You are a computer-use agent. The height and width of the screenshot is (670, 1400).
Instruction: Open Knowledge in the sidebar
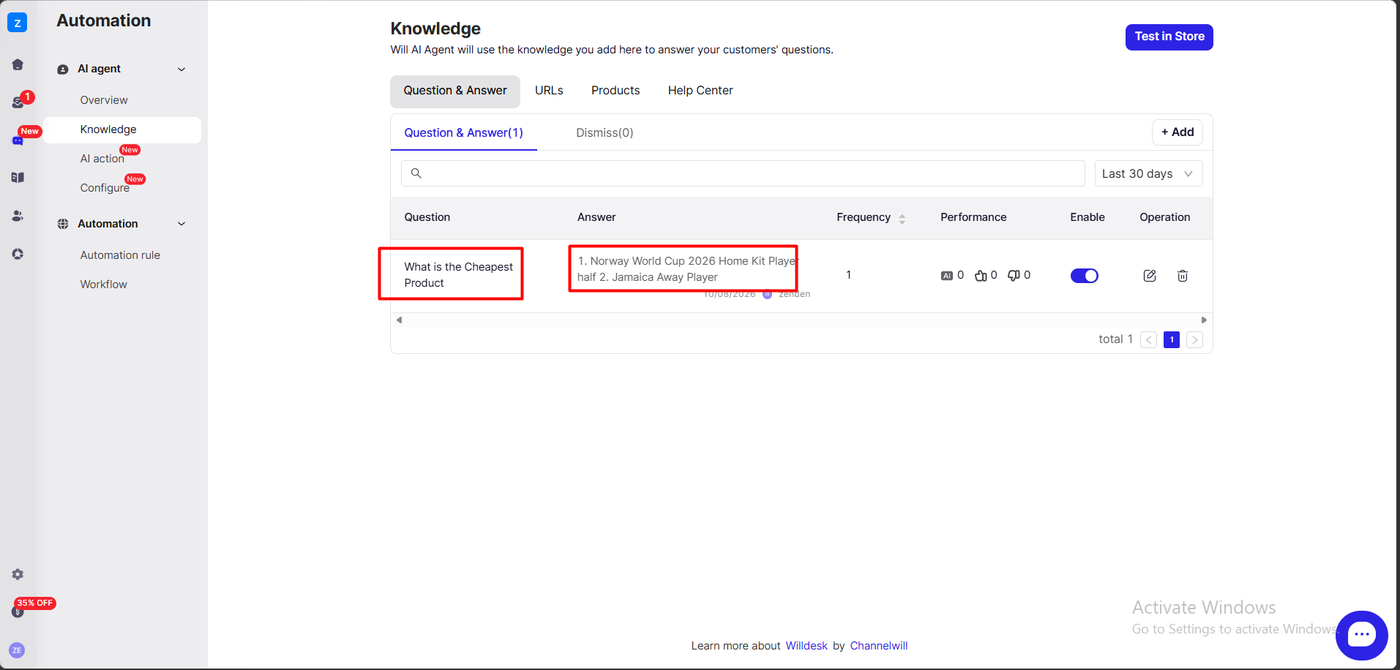click(x=122, y=130)
